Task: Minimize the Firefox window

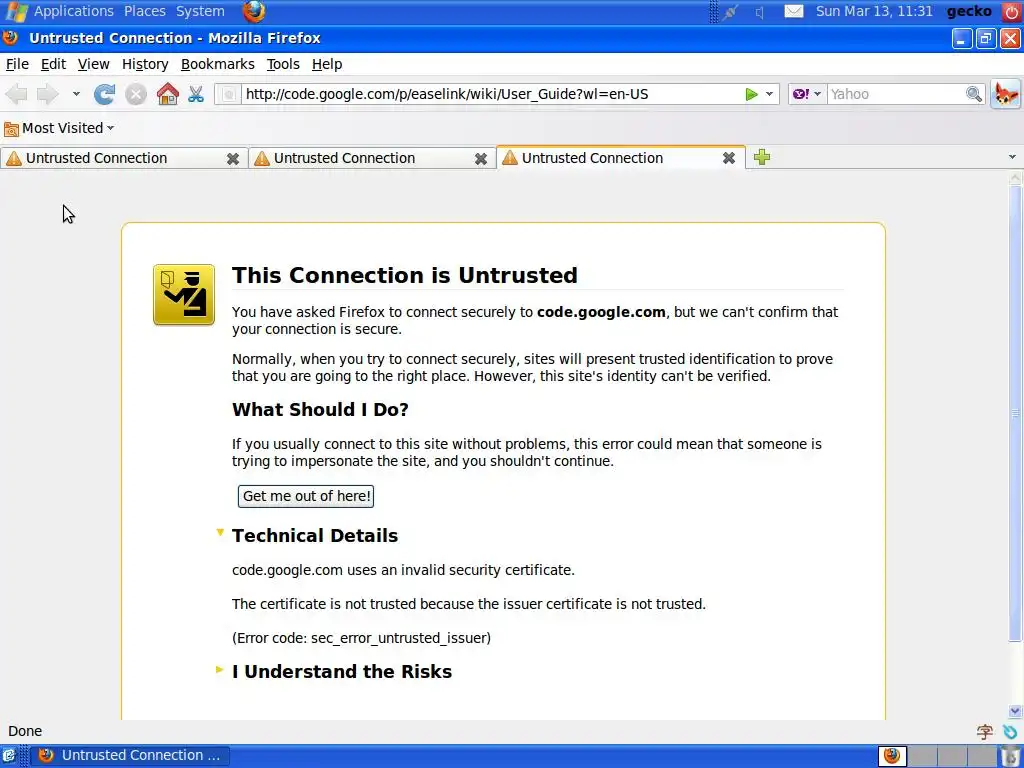Action: 961,39
